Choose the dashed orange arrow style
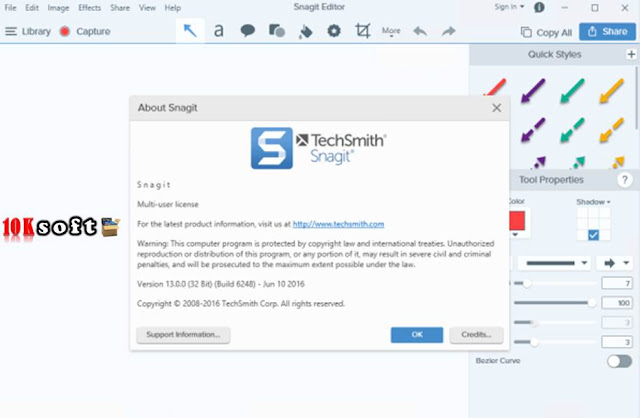 (611, 130)
